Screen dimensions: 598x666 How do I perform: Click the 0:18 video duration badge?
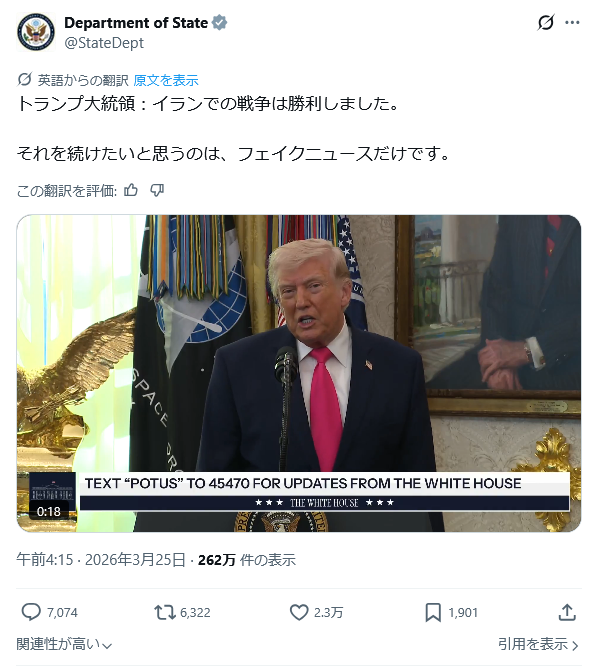tap(48, 511)
